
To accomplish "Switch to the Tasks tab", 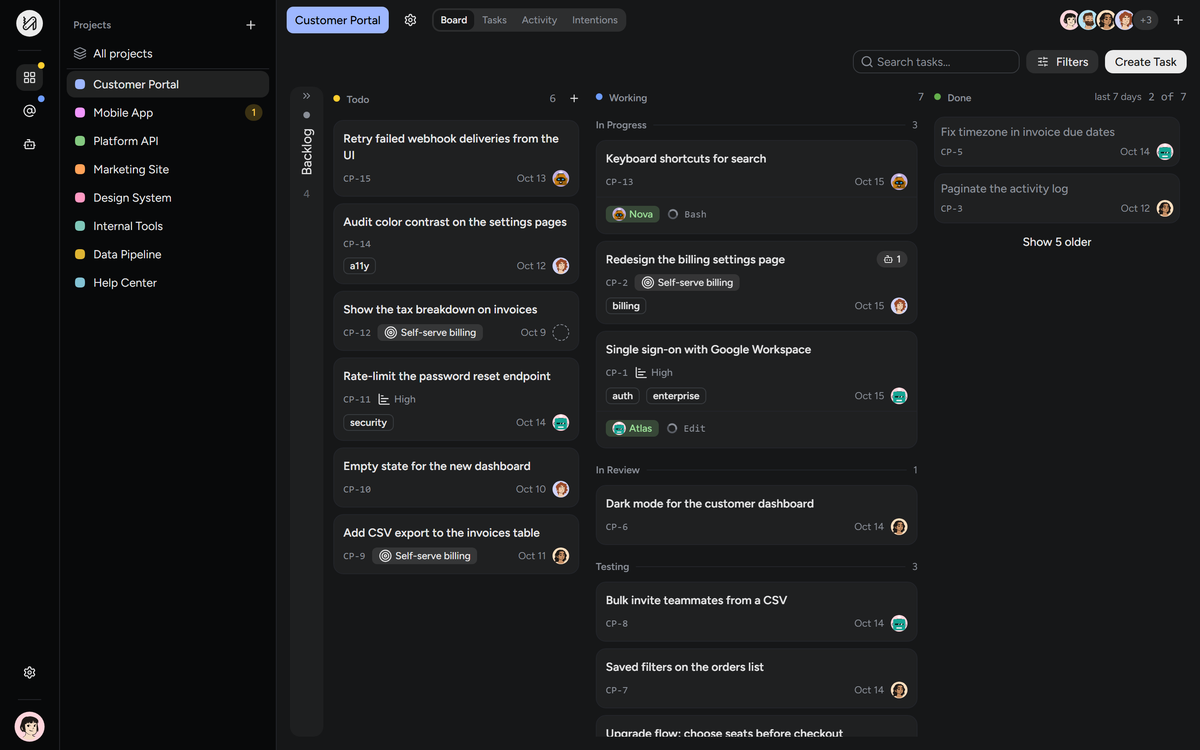I will pyautogui.click(x=494, y=20).
